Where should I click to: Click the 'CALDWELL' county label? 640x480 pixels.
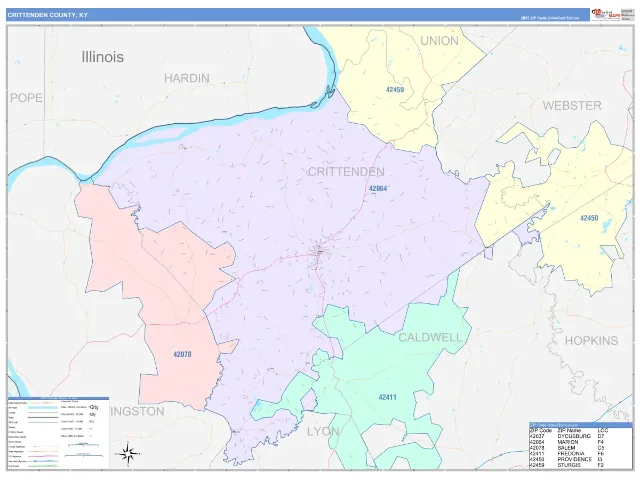pos(430,338)
